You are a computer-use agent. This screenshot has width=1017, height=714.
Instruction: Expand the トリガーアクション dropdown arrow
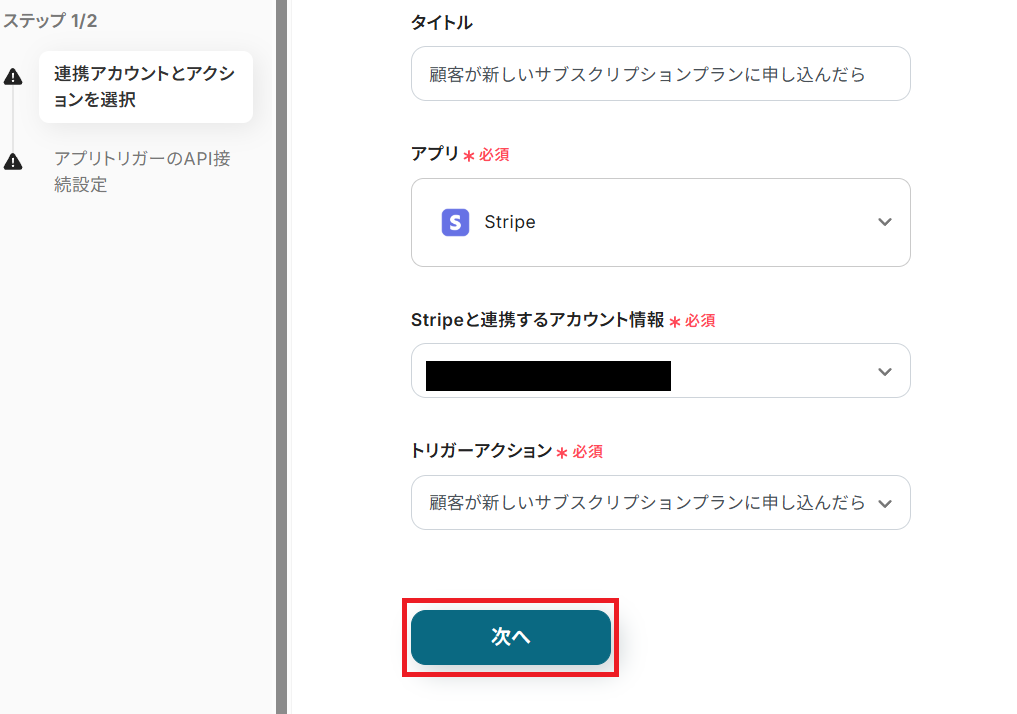(x=884, y=503)
